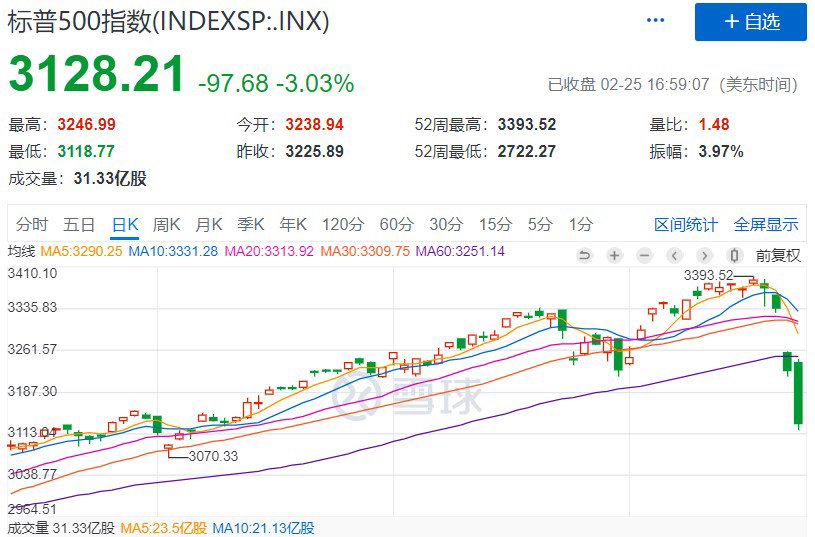The width and height of the screenshot is (815, 537).
Task: Pan chart left with the left chevron
Action: click(674, 255)
